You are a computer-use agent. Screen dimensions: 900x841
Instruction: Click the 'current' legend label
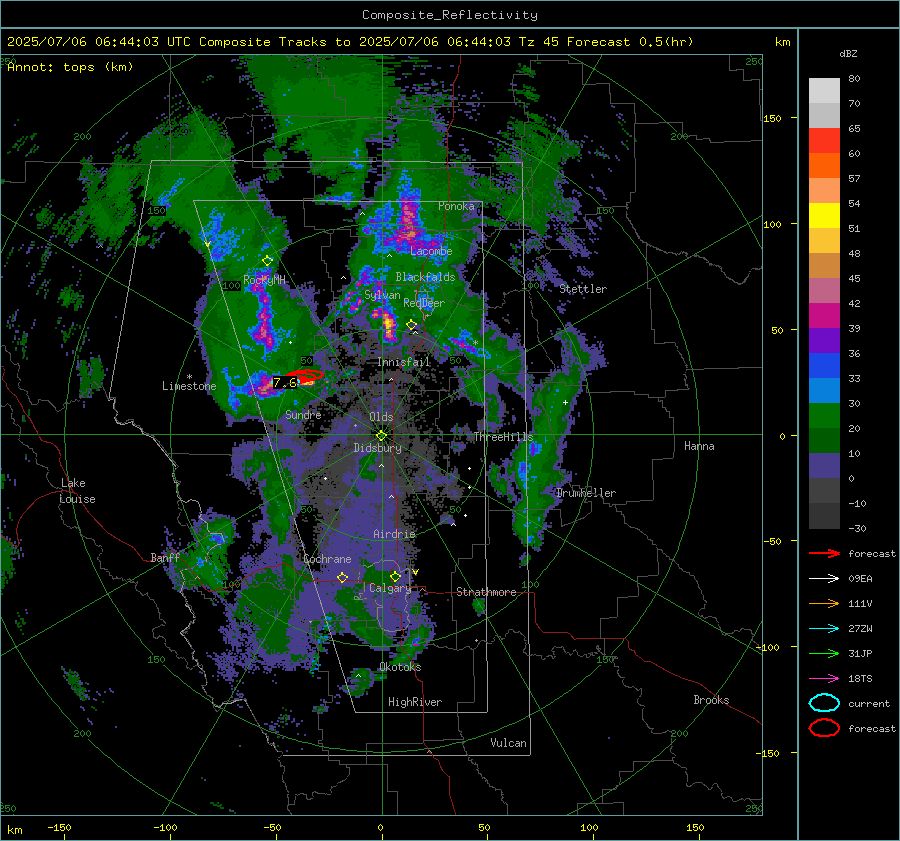(x=869, y=703)
